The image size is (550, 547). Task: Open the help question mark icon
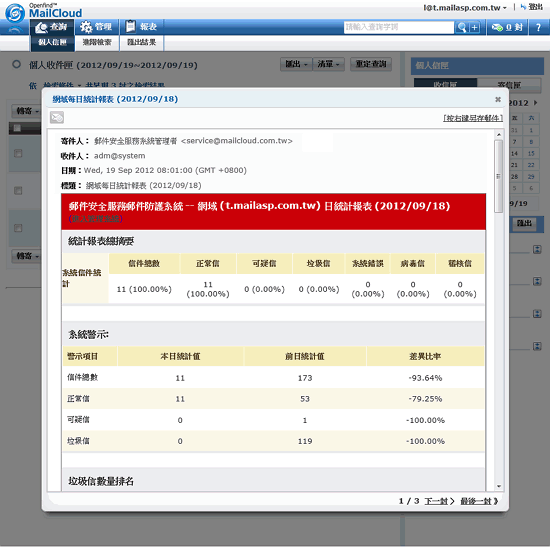pos(538,27)
